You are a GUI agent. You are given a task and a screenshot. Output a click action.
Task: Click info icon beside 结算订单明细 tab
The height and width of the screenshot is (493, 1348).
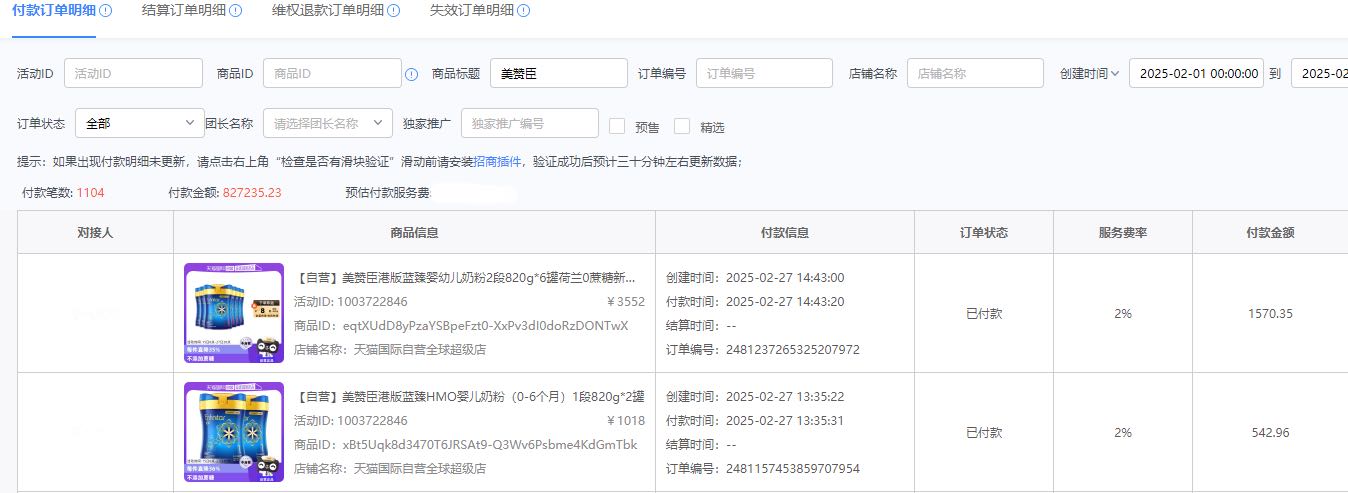(x=236, y=10)
